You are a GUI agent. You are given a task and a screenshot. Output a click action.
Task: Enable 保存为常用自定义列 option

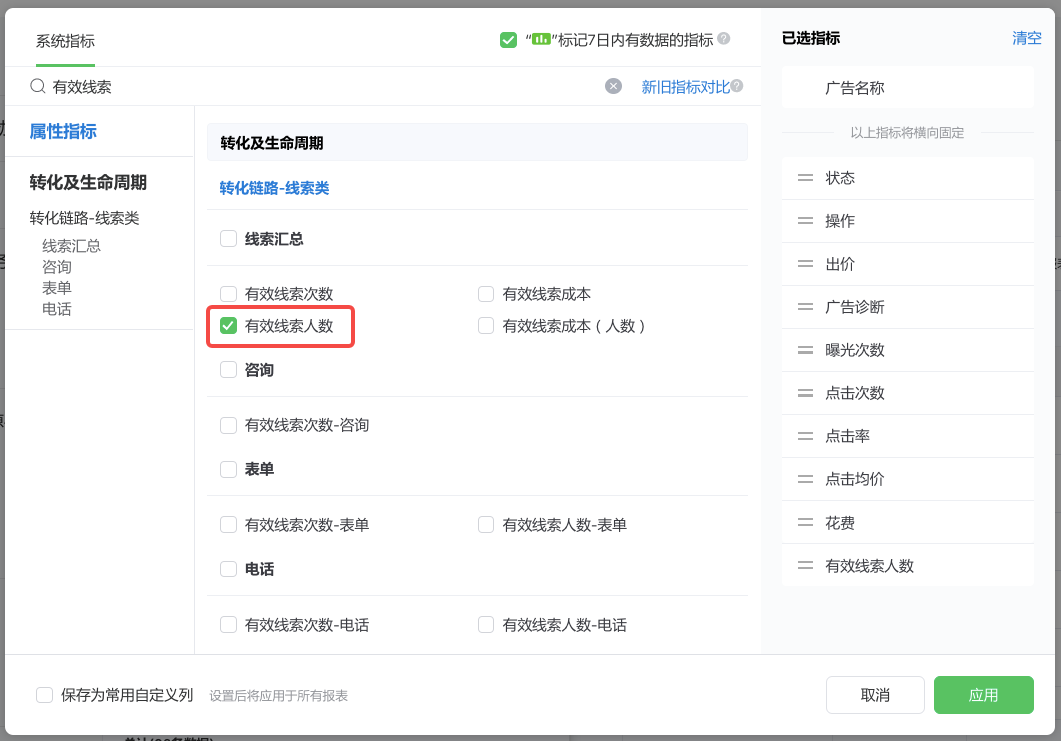tap(44, 694)
